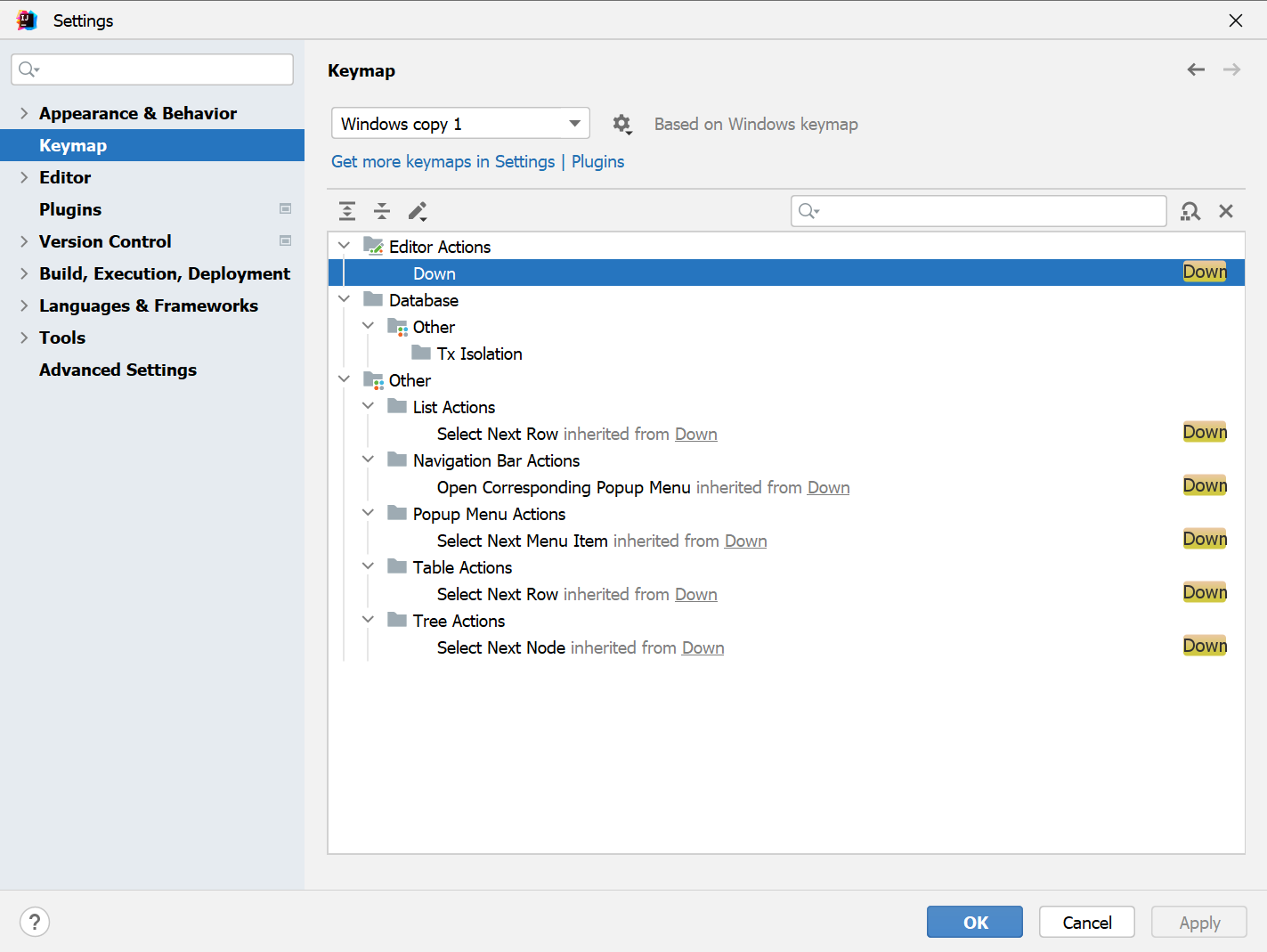Collapse the Table Actions group
The width and height of the screenshot is (1267, 952).
coord(368,566)
